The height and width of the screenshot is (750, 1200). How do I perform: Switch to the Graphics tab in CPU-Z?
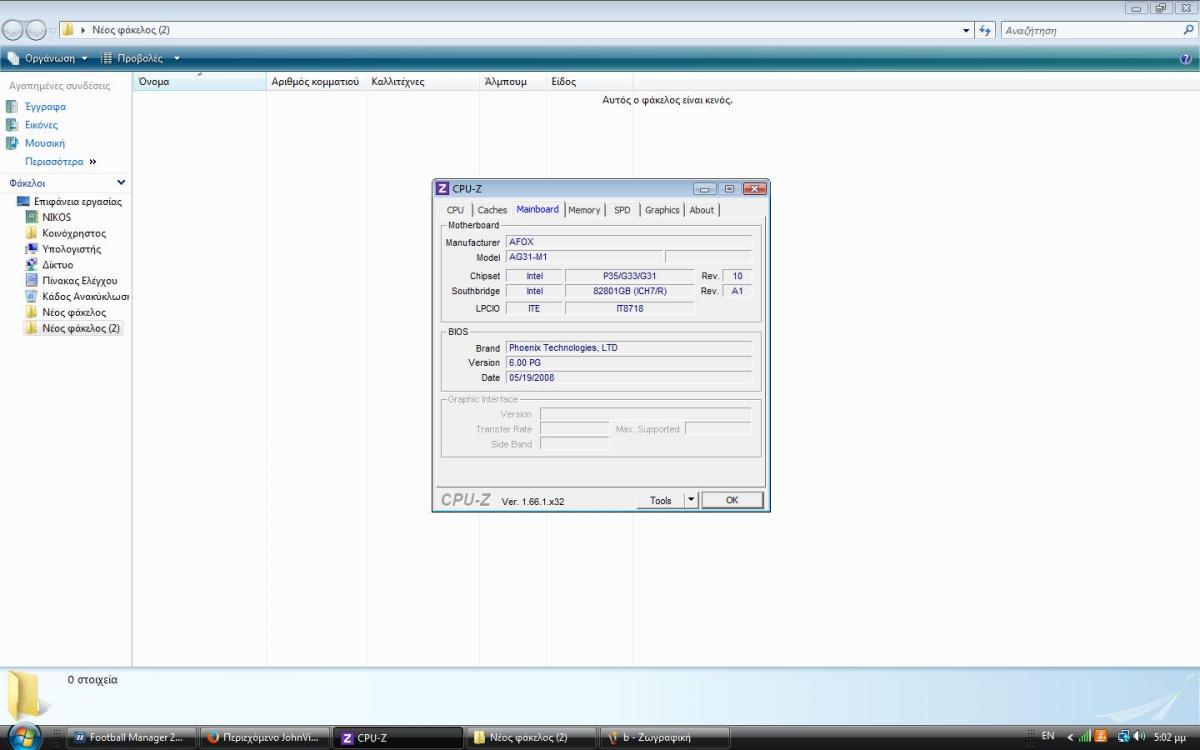point(662,210)
